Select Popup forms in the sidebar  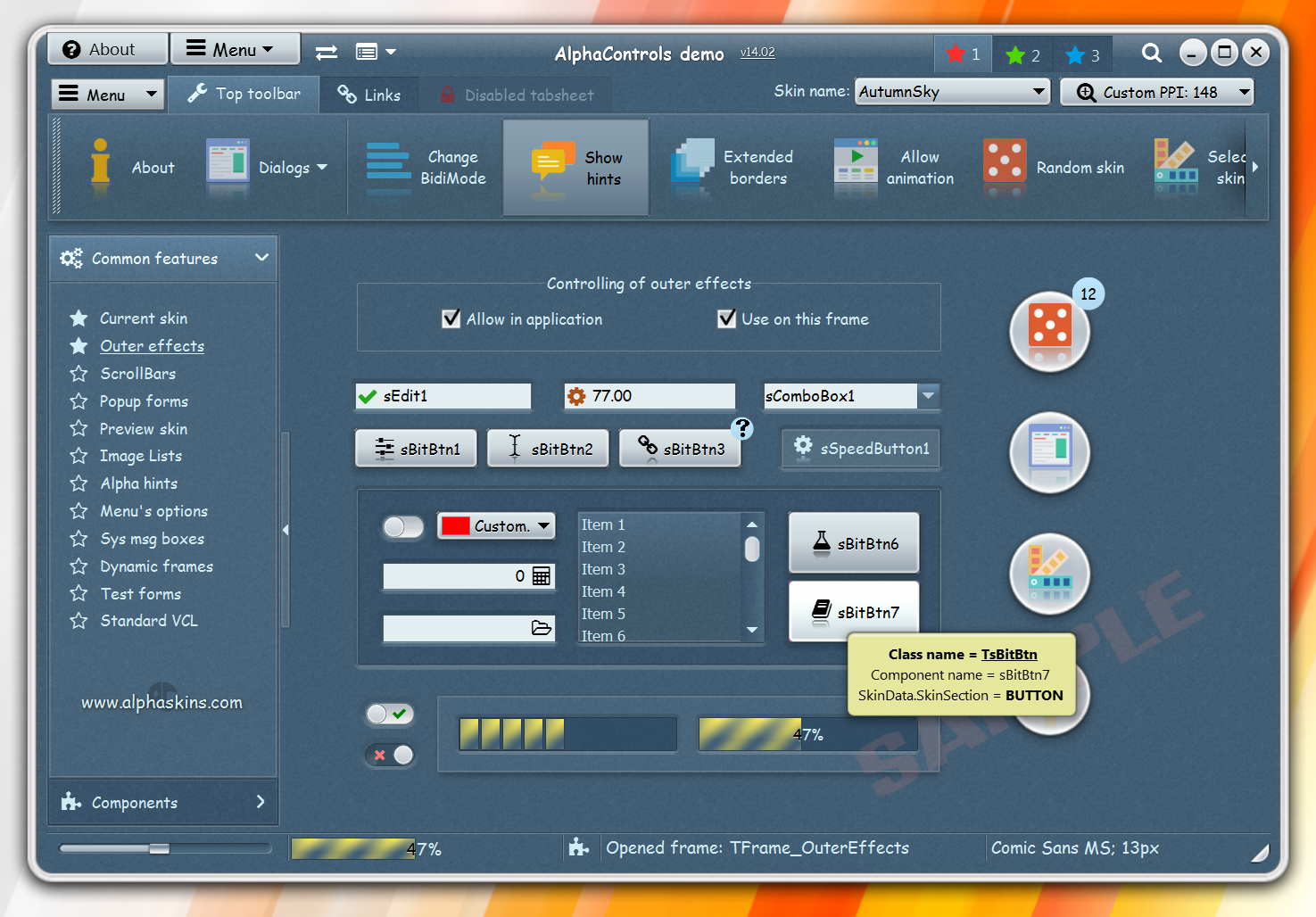144,401
